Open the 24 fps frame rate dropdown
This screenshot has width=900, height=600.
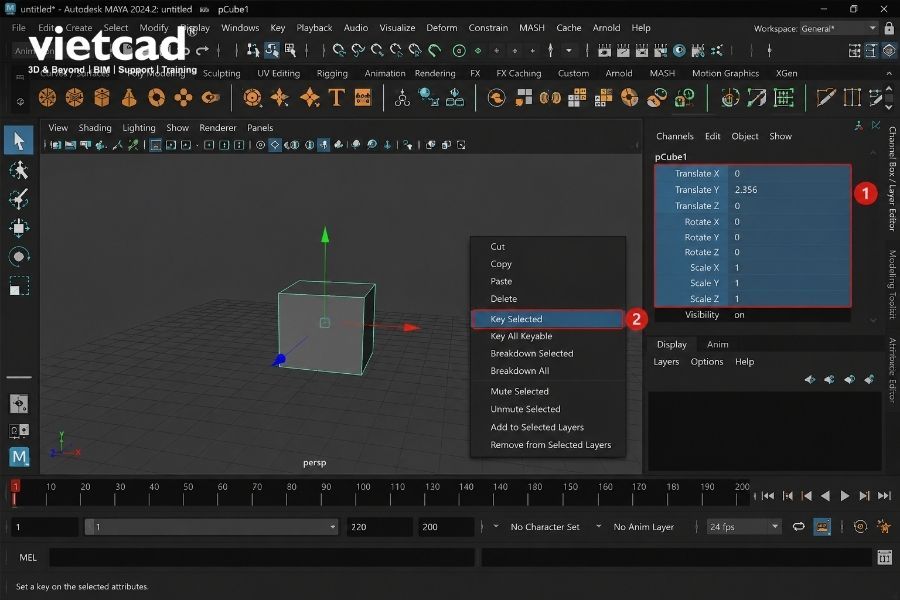point(744,527)
